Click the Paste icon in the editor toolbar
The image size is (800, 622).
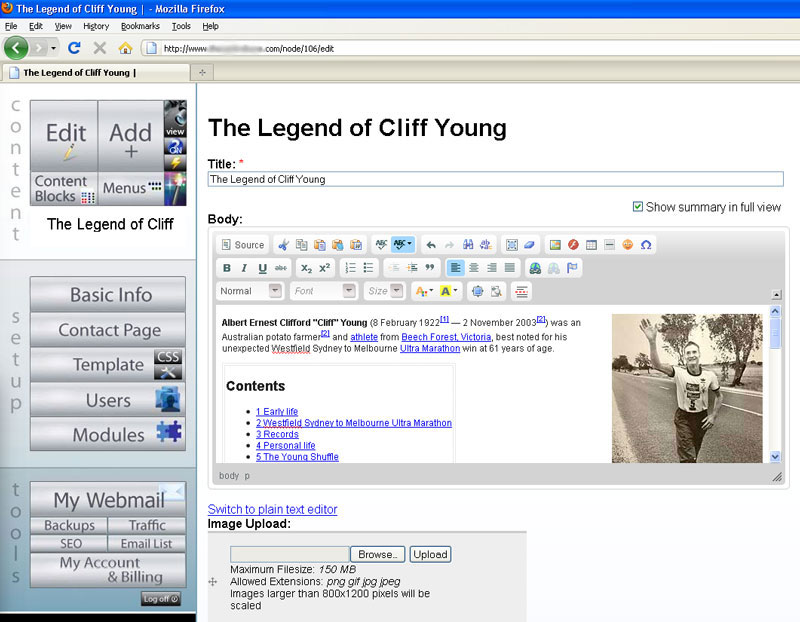(319, 245)
